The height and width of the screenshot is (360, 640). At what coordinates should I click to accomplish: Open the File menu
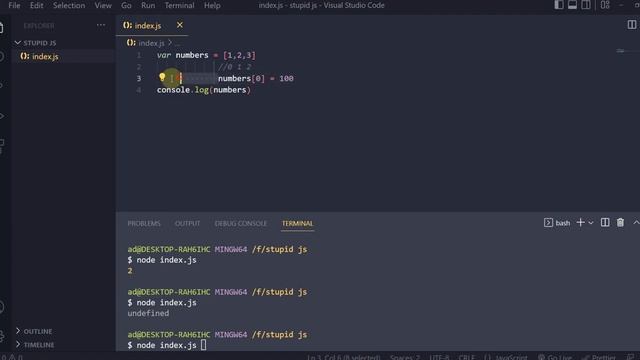[14, 5]
